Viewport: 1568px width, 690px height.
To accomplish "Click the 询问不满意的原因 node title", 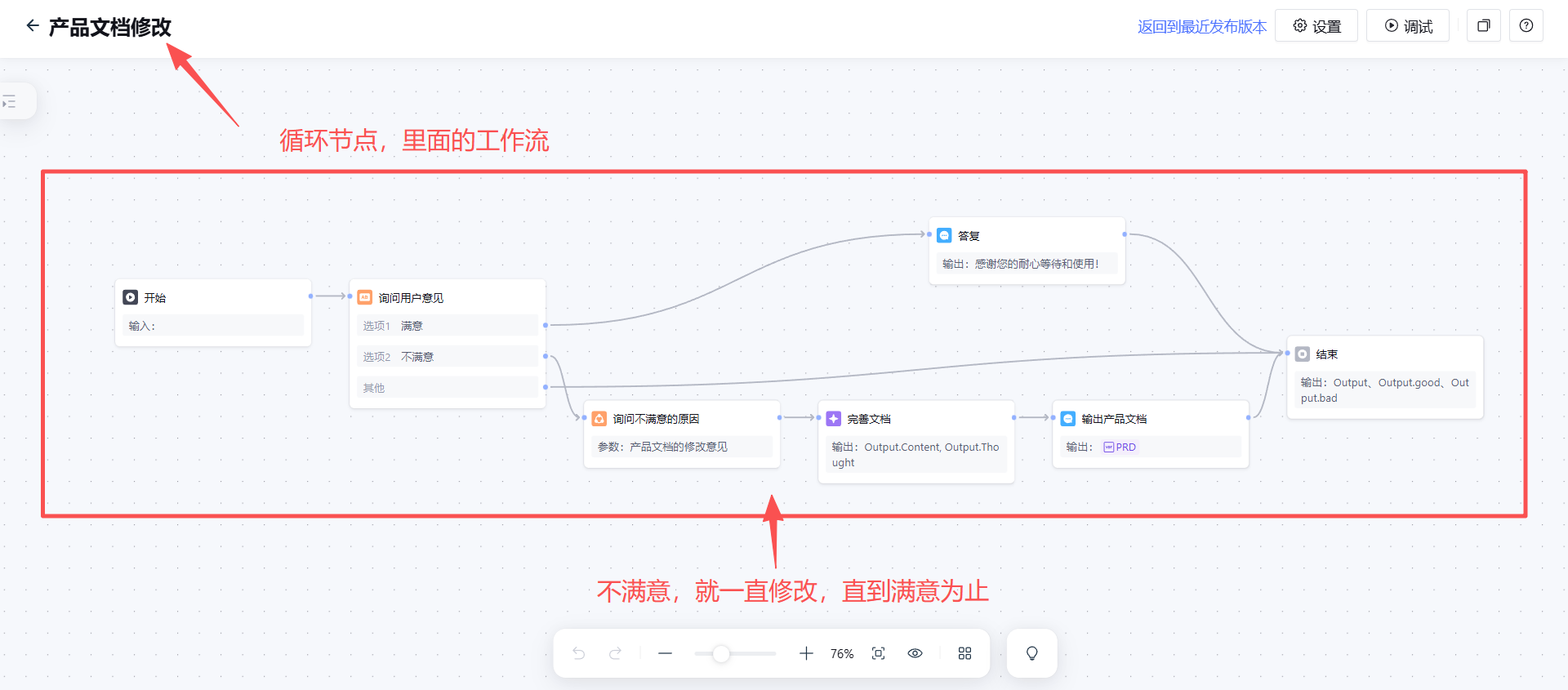I will pyautogui.click(x=656, y=419).
